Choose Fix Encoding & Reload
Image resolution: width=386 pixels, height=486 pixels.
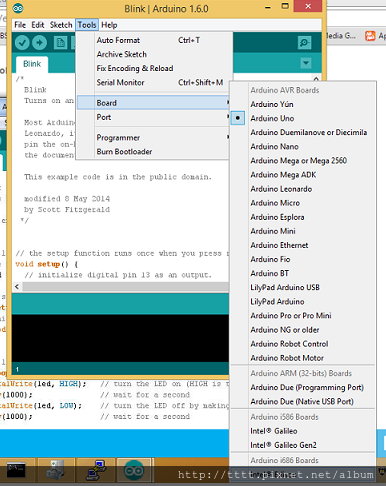click(153, 68)
